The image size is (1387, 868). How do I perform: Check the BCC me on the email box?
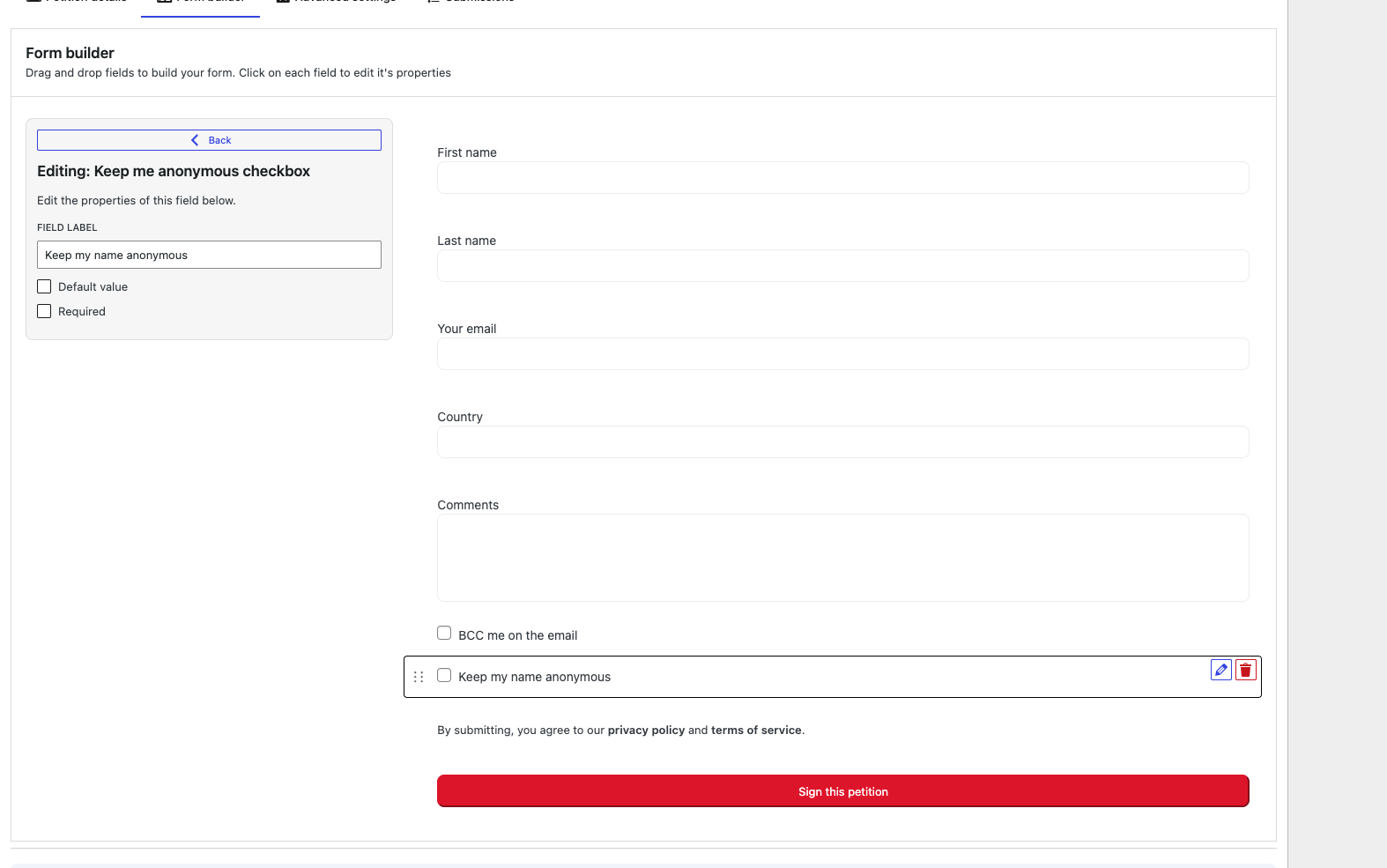pyautogui.click(x=444, y=633)
